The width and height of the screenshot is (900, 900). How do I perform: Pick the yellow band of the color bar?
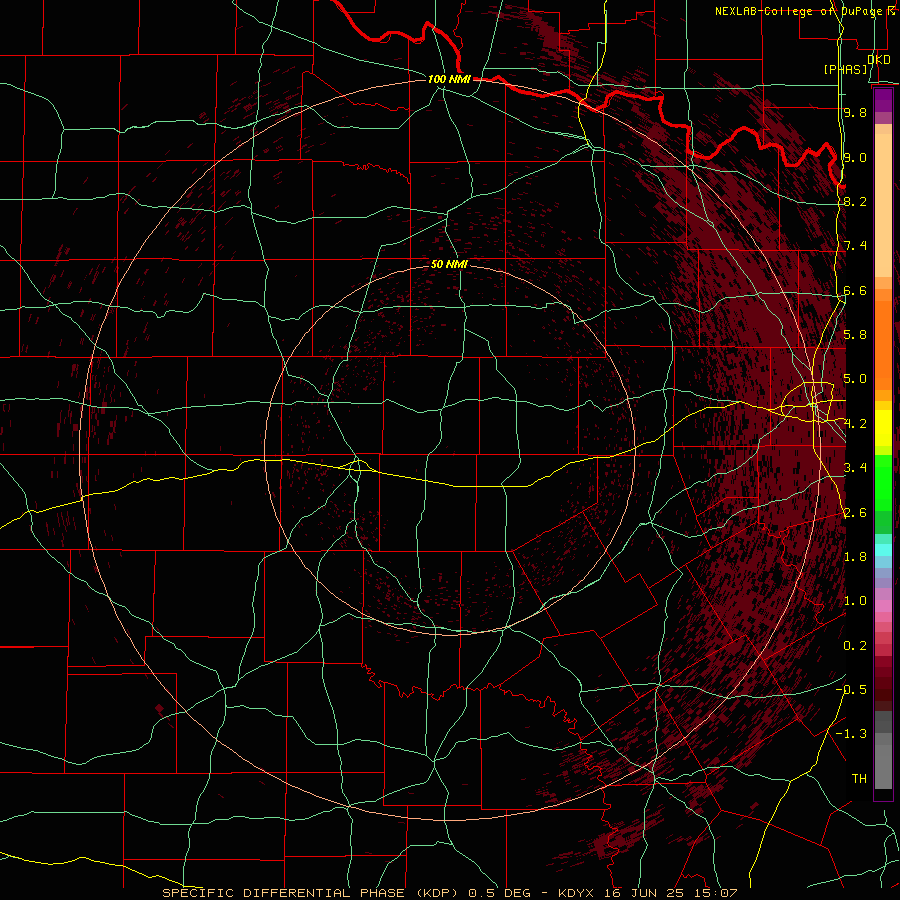click(883, 428)
